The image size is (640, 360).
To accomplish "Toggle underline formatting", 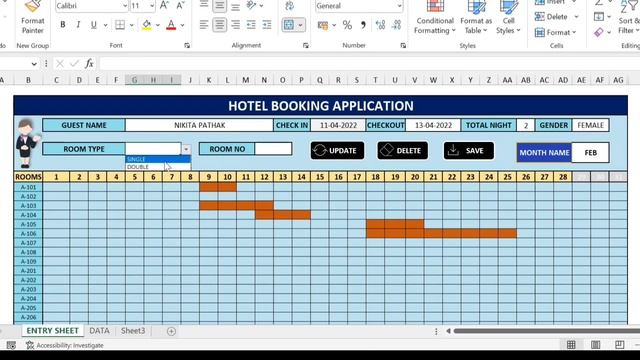I will click(x=93, y=25).
